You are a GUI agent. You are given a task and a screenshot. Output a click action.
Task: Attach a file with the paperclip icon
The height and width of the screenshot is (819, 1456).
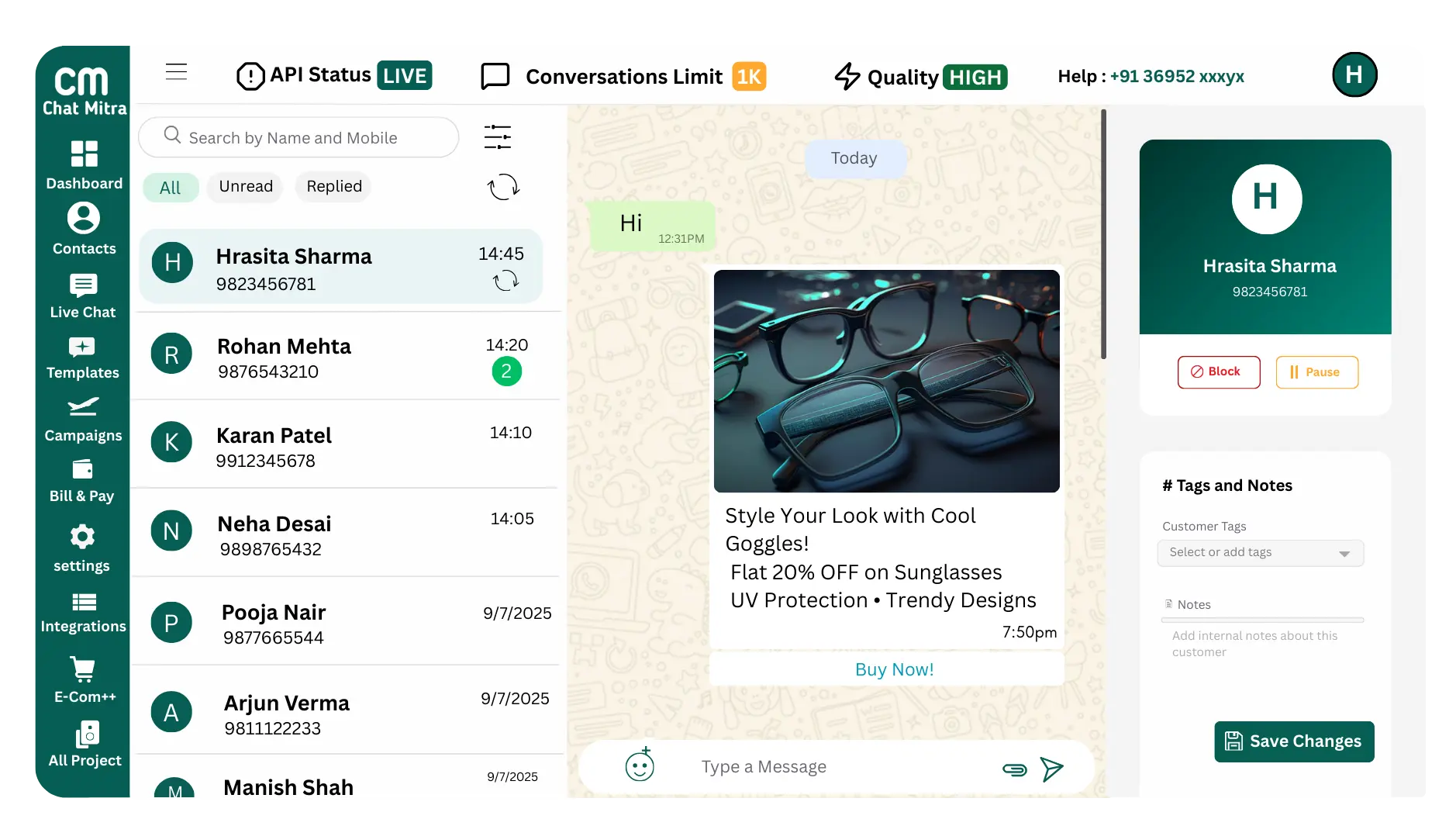(1013, 769)
